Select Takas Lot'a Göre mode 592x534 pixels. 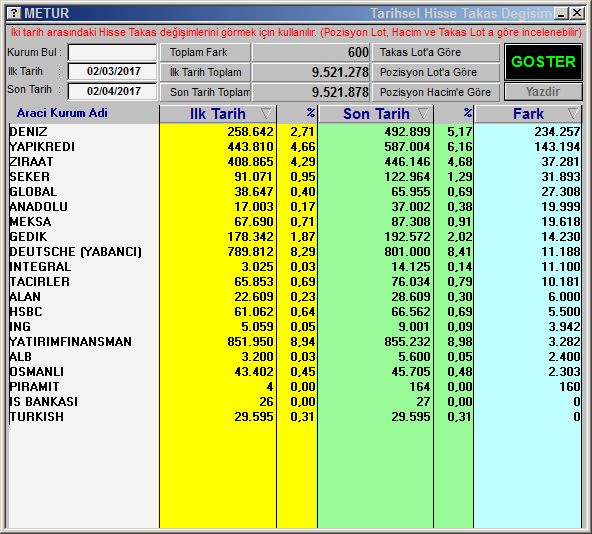click(x=436, y=52)
